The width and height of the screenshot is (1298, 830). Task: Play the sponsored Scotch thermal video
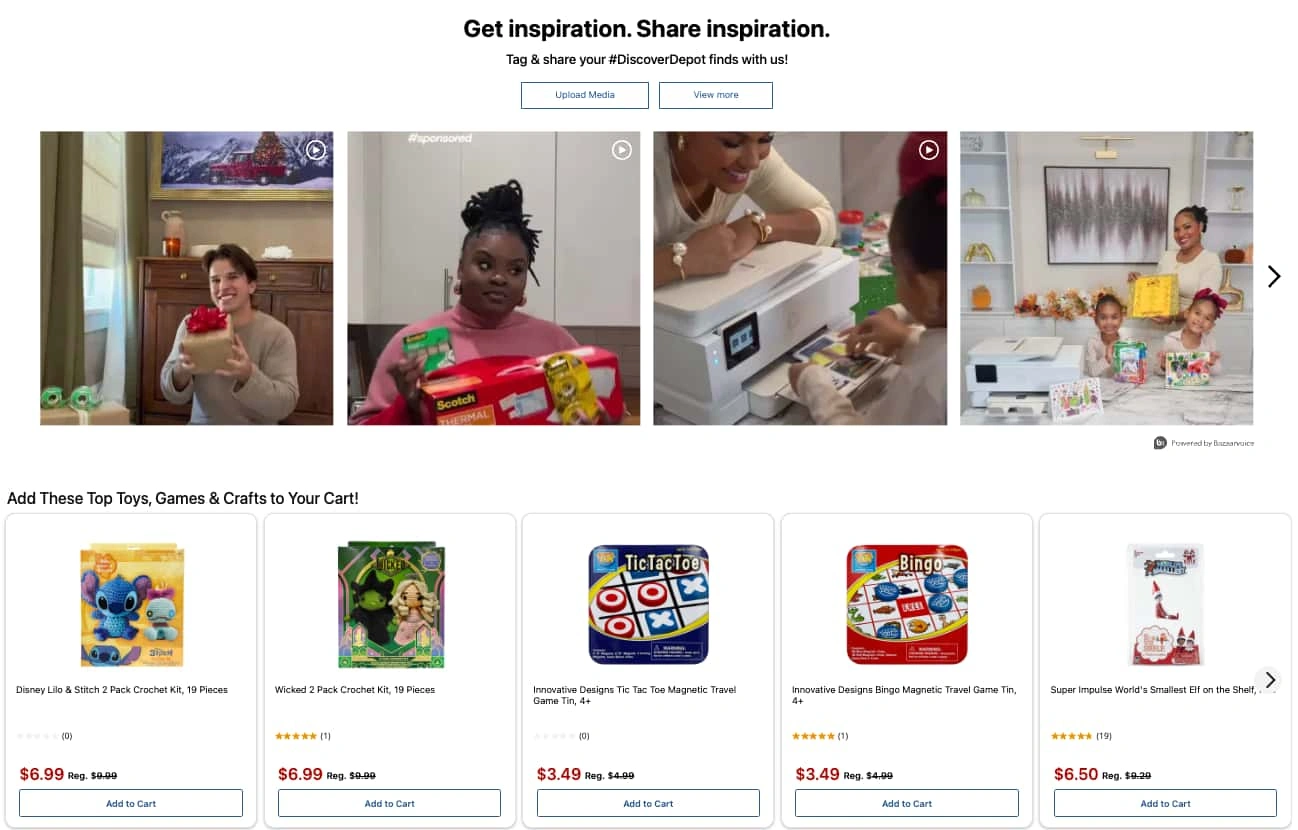(x=493, y=278)
